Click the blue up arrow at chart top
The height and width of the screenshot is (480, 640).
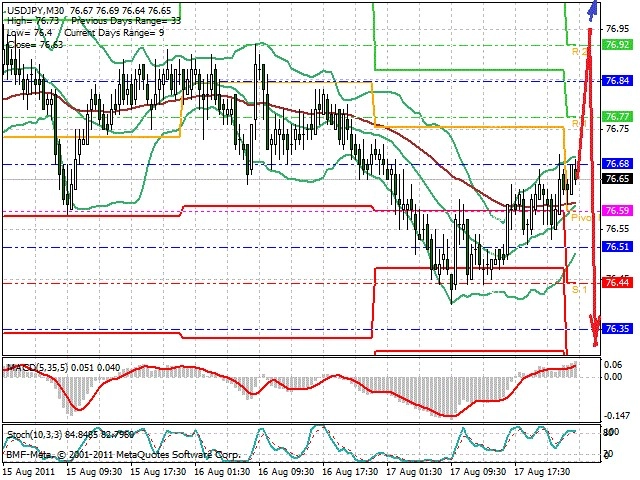click(594, 9)
